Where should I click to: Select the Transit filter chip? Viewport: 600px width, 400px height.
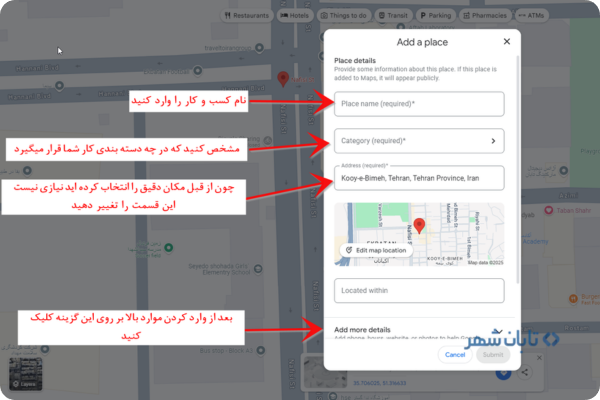(393, 15)
